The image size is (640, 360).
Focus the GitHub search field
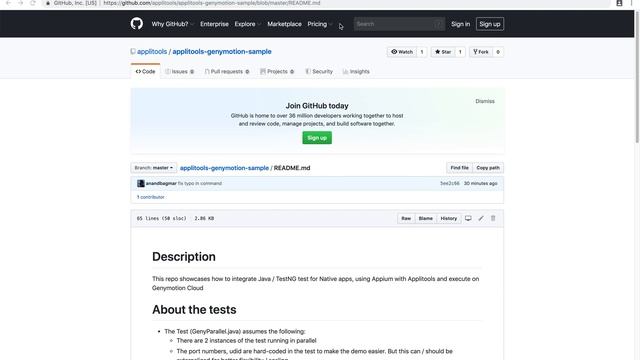pyautogui.click(x=399, y=24)
